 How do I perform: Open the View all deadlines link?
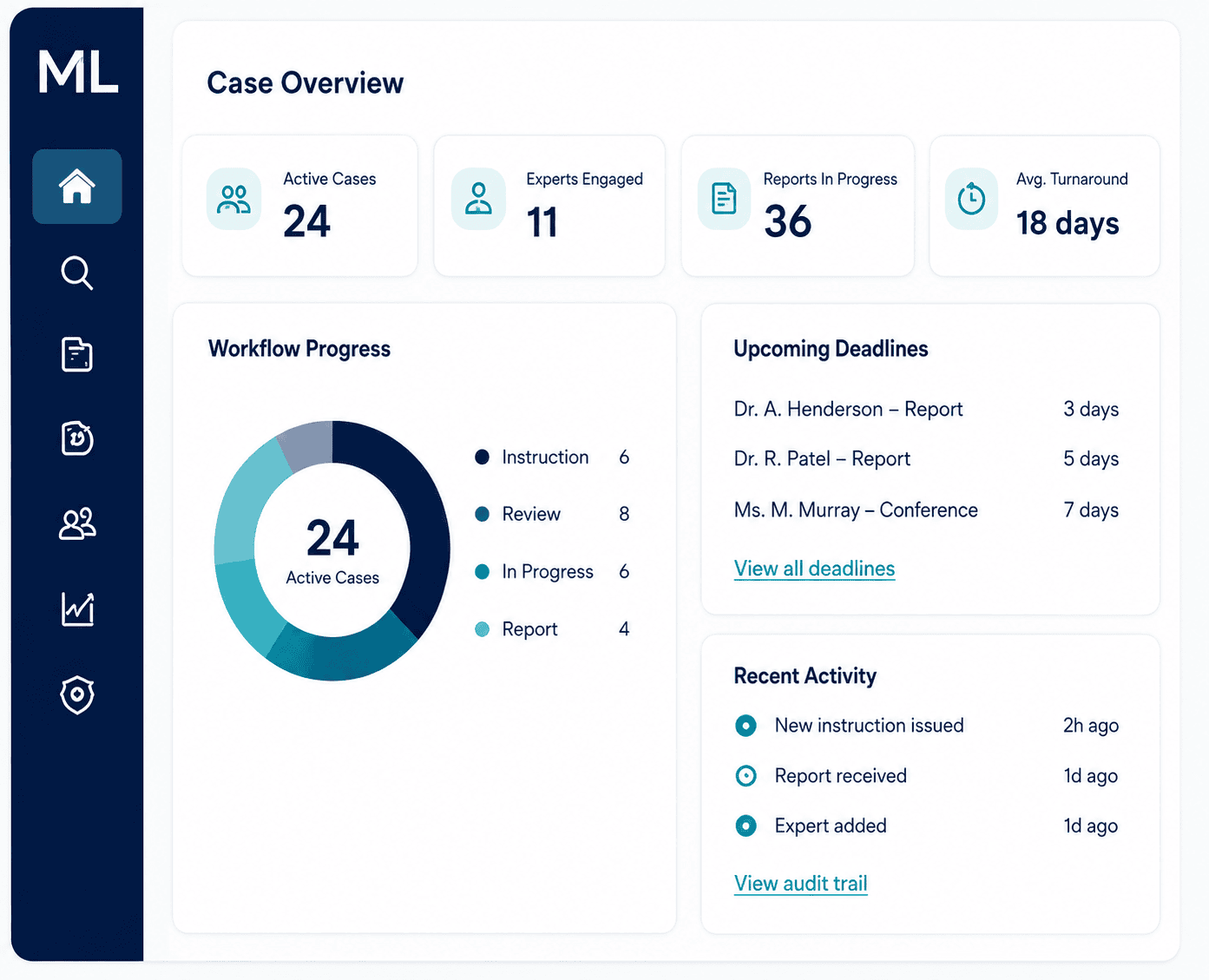(814, 569)
